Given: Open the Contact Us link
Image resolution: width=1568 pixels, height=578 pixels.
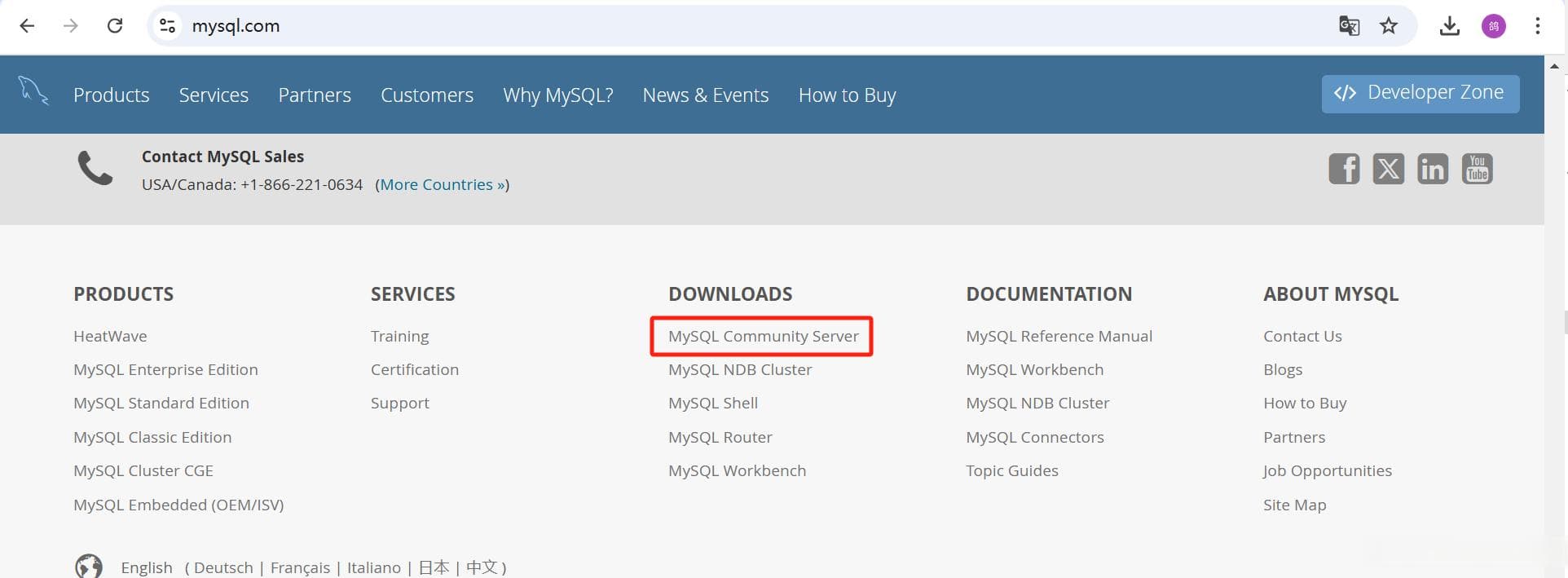Looking at the screenshot, I should [x=1302, y=336].
